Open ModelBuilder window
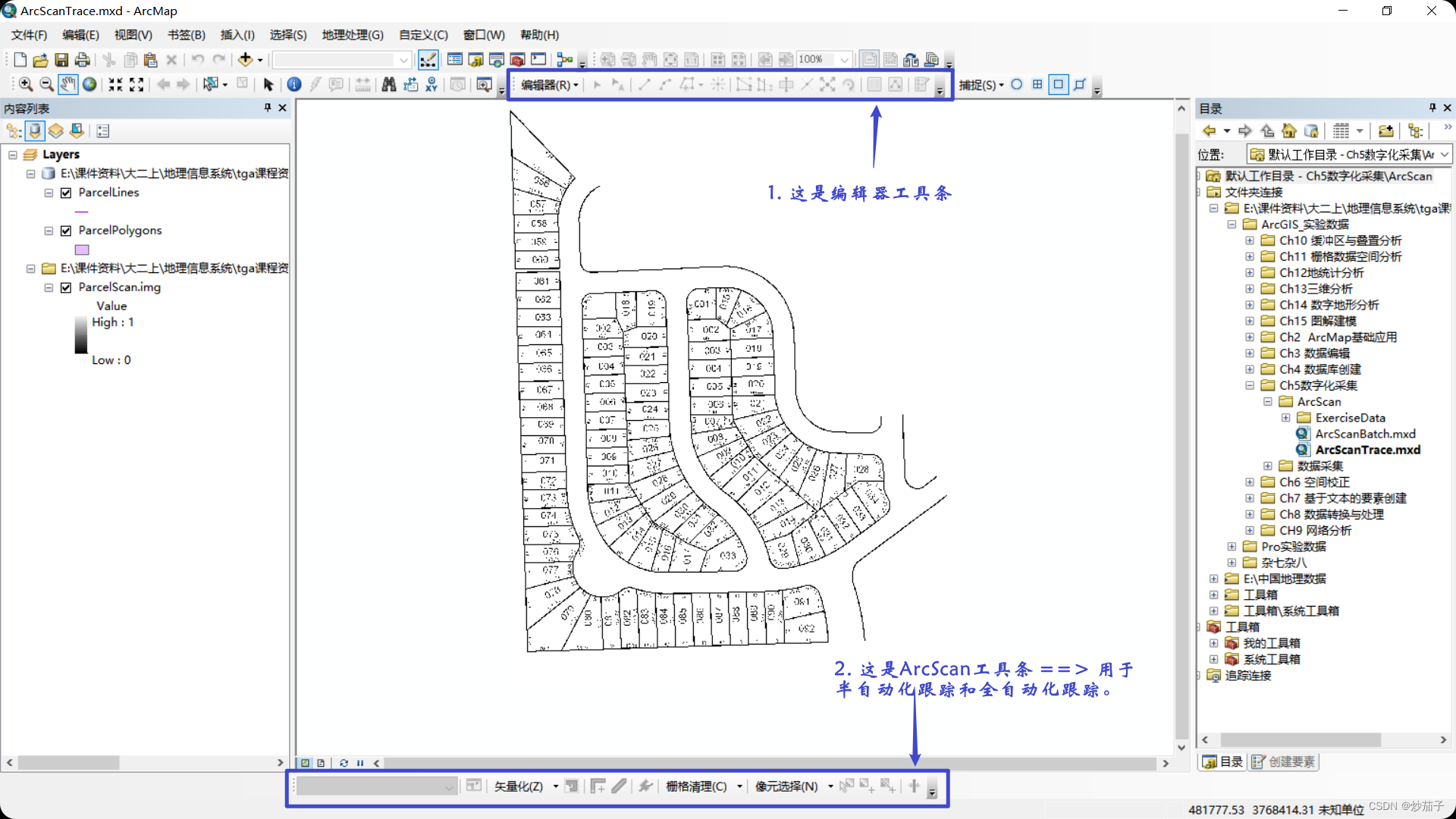Viewport: 1456px width, 819px height. (x=565, y=60)
